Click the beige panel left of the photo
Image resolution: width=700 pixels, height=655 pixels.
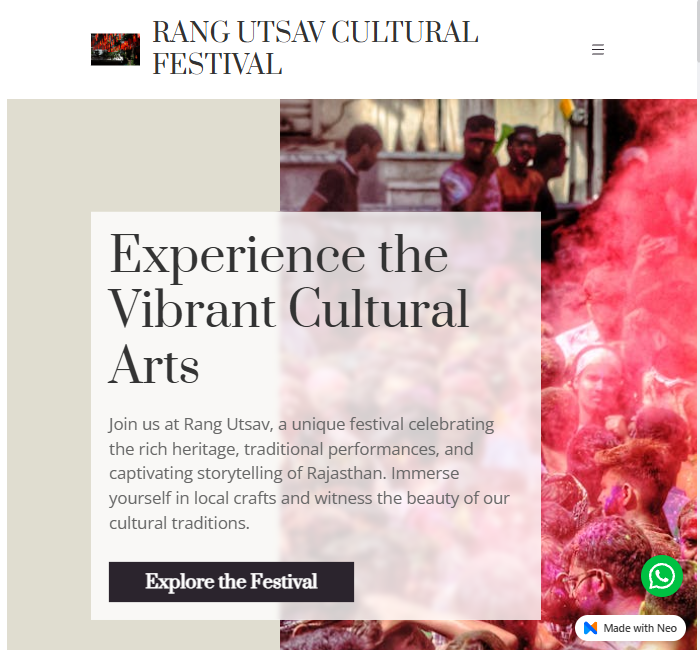[49, 374]
